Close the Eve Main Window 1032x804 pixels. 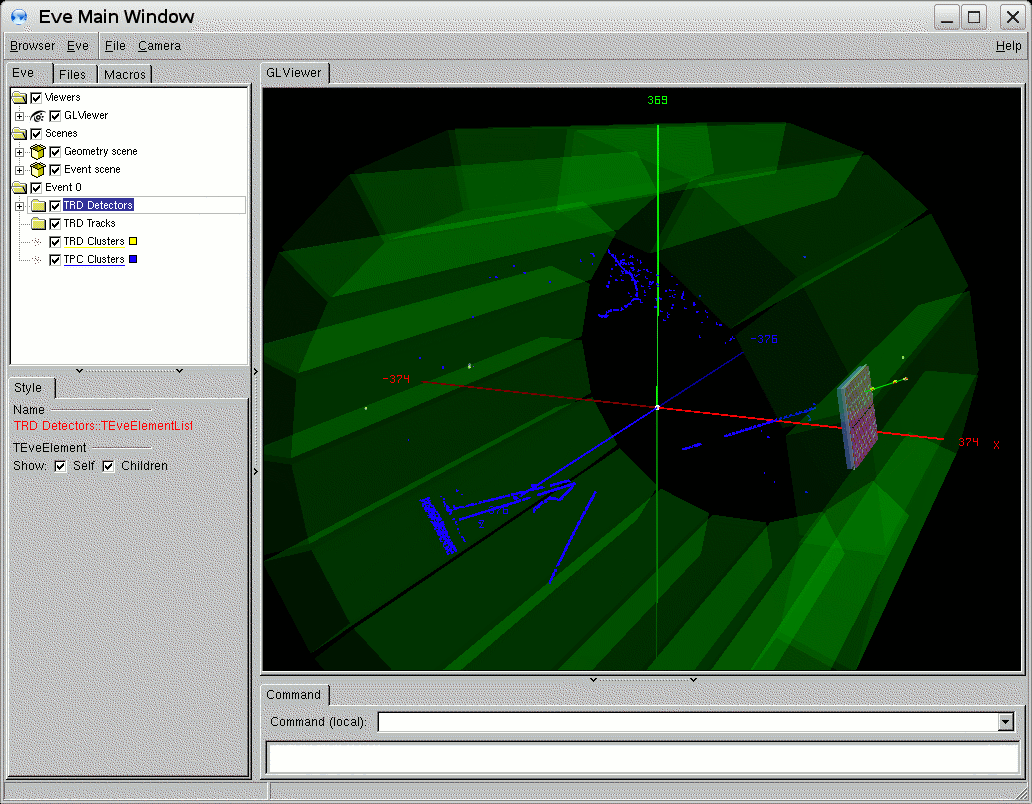[1012, 17]
